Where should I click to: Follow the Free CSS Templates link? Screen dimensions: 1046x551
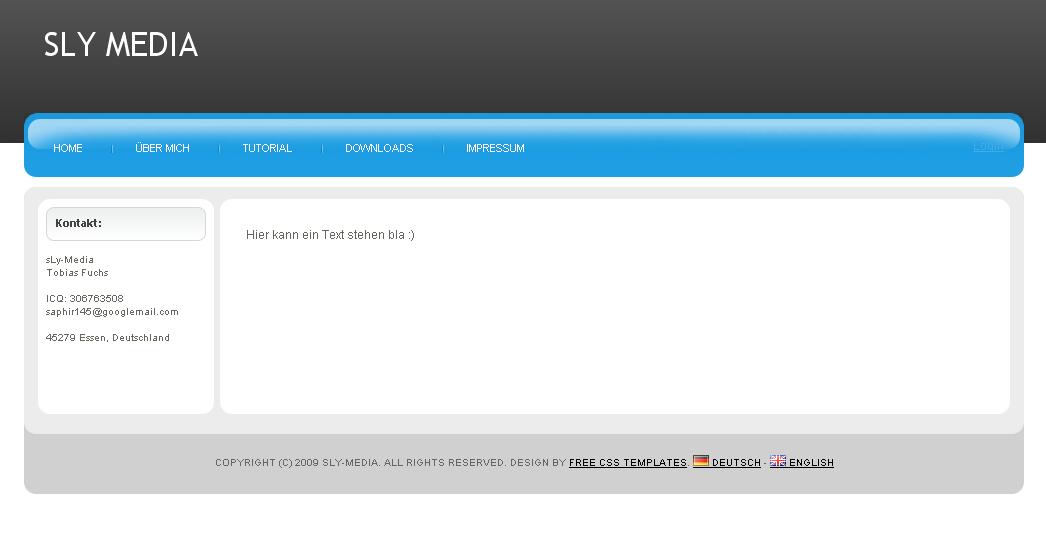627,463
